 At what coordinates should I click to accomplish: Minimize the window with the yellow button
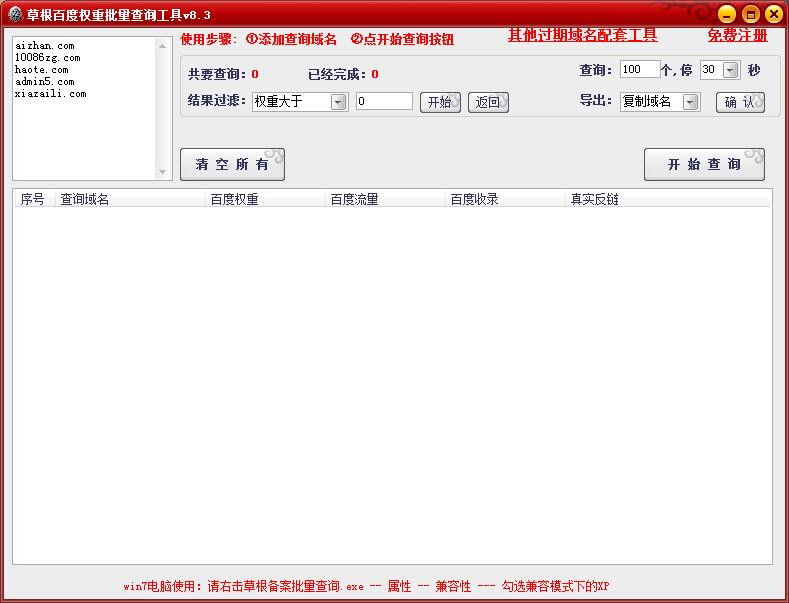(x=727, y=14)
